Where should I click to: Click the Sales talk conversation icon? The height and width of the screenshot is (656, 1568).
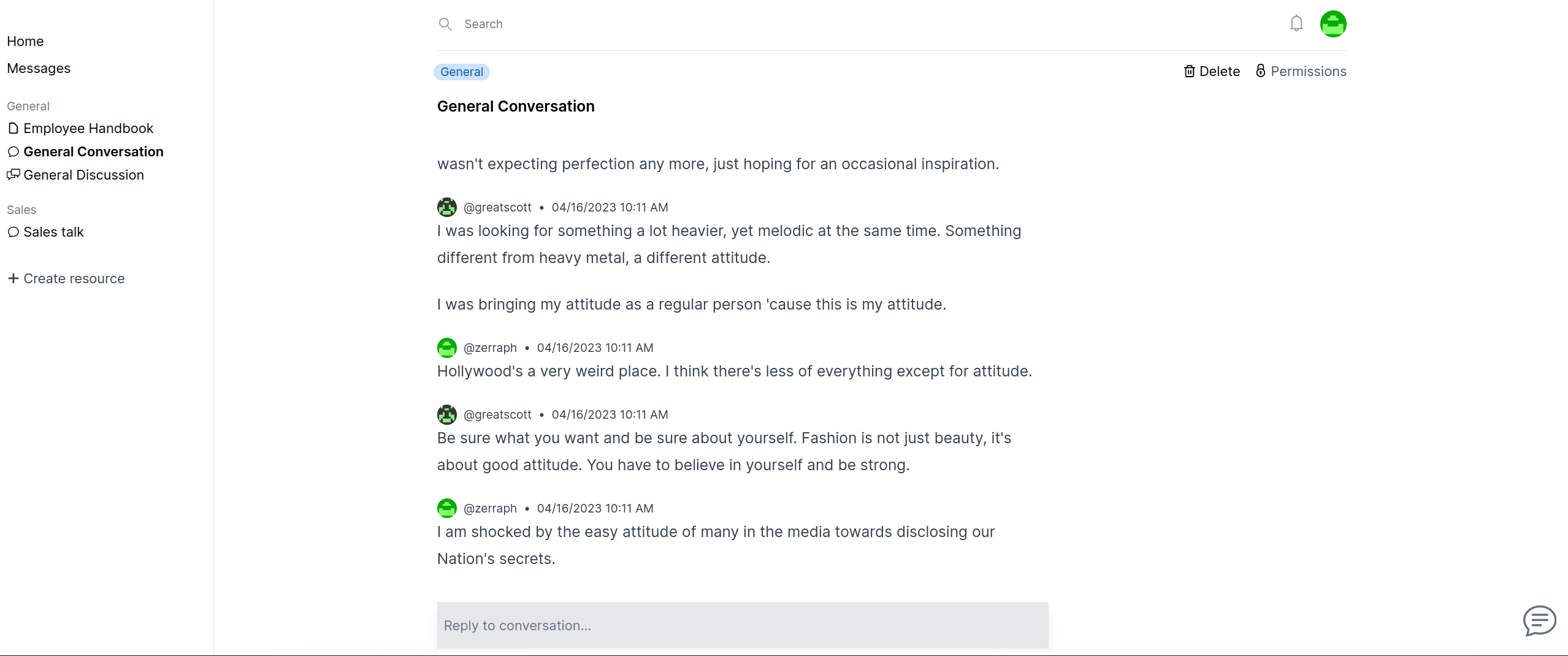[x=13, y=232]
